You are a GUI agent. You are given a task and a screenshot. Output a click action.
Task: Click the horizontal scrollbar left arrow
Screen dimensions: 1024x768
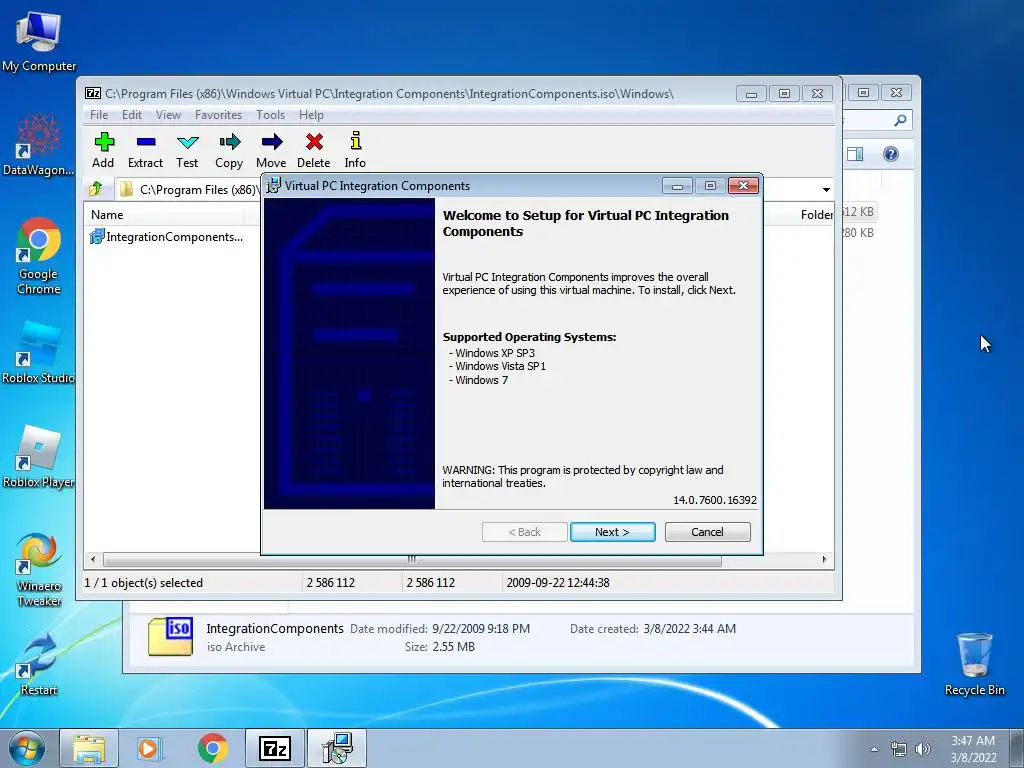(x=93, y=560)
